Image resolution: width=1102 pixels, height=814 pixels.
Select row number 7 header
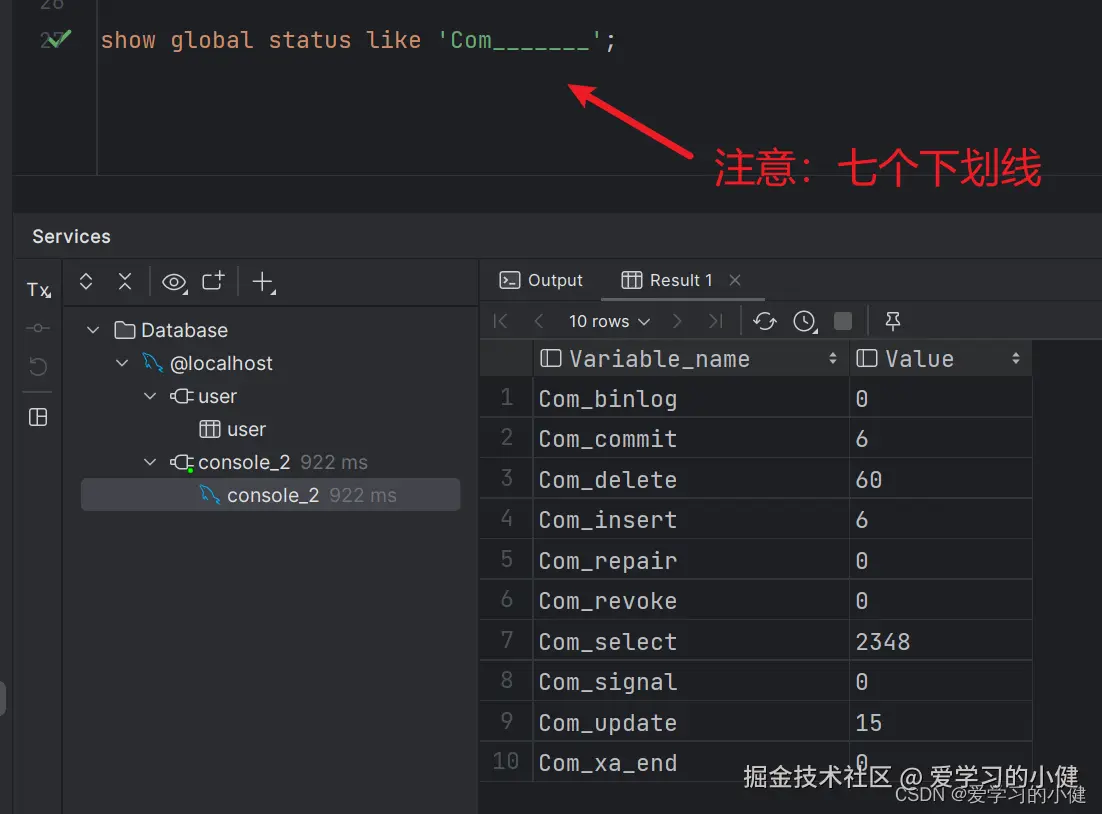pos(507,640)
